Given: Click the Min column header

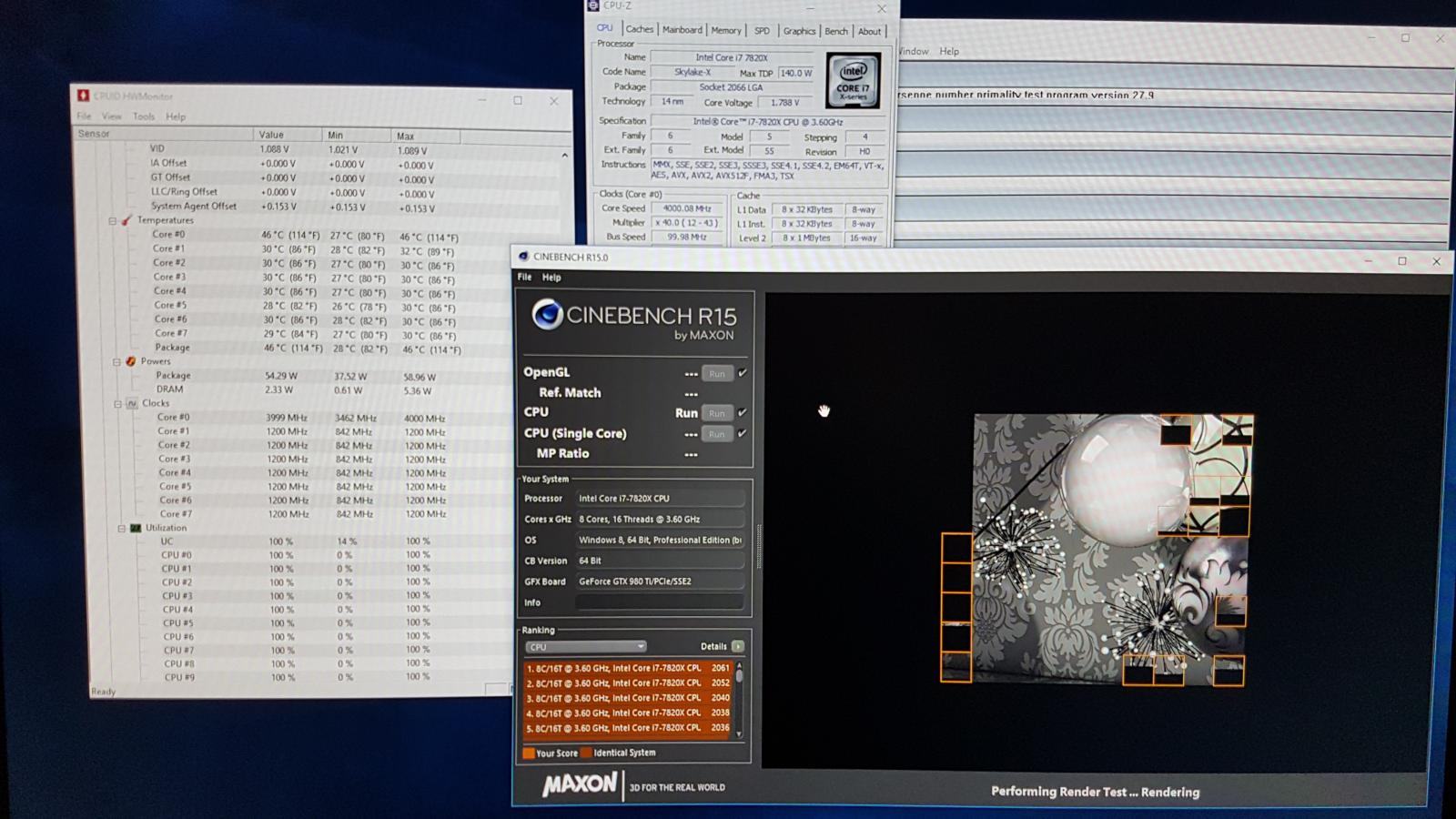Looking at the screenshot, I should pyautogui.click(x=359, y=136).
